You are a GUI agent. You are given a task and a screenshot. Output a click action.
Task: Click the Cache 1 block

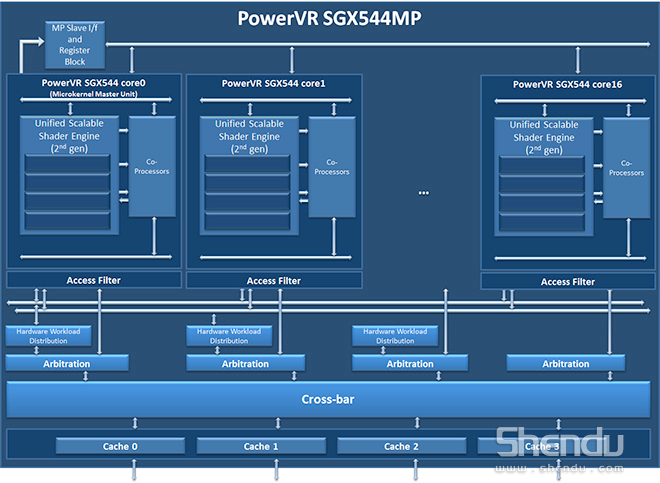[x=261, y=446]
